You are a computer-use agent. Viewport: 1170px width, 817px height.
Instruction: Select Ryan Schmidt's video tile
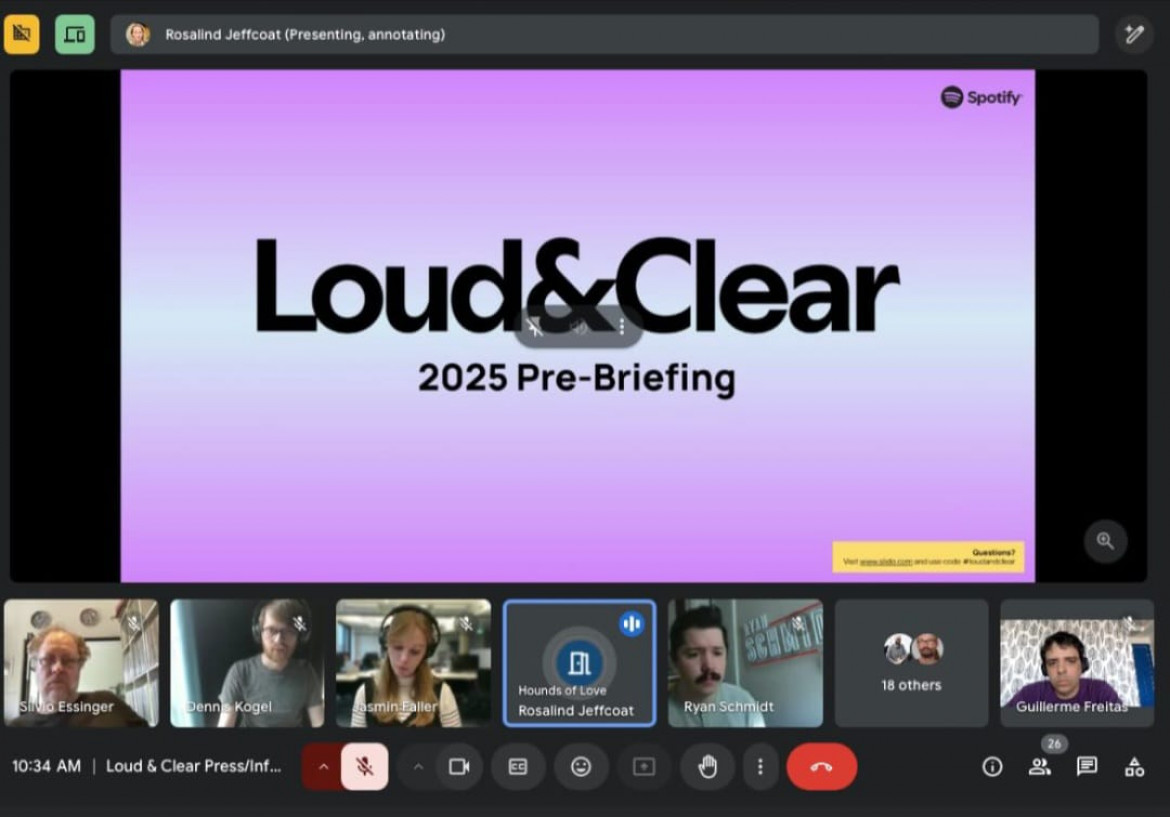pos(745,663)
